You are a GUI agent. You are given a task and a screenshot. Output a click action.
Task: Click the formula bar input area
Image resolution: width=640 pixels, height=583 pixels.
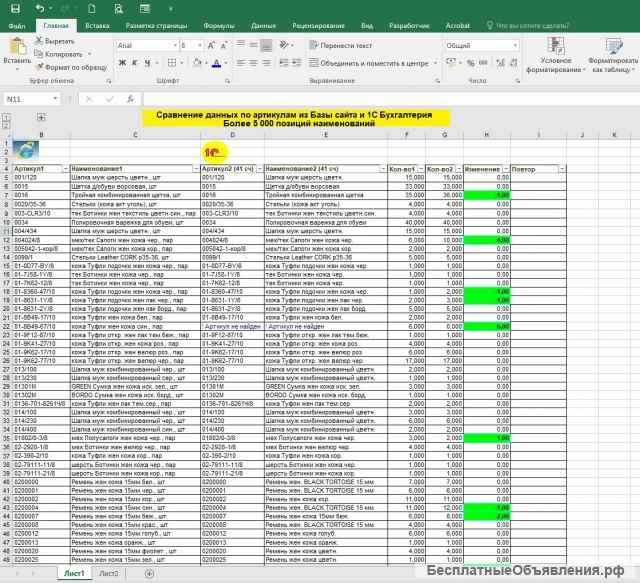point(391,99)
